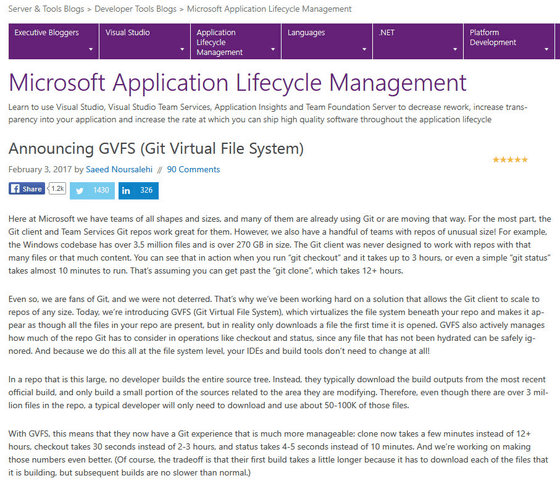Expand the .NET menu arrow
This screenshot has width=560, height=486.
click(x=455, y=49)
